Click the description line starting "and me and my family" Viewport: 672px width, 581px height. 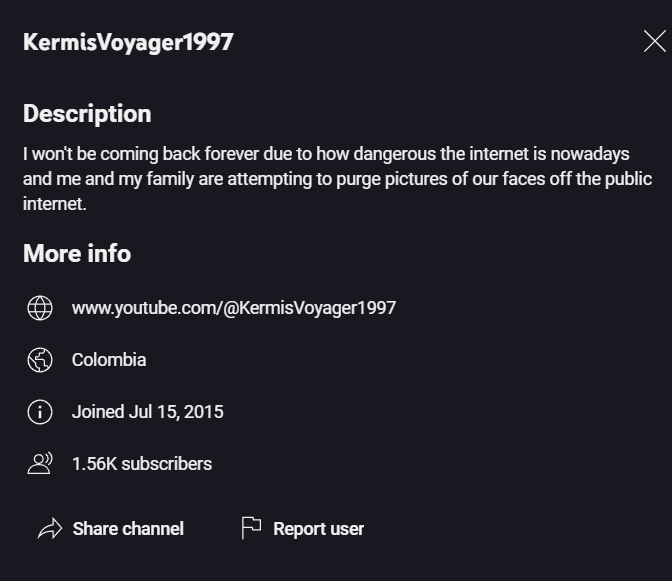point(337,179)
